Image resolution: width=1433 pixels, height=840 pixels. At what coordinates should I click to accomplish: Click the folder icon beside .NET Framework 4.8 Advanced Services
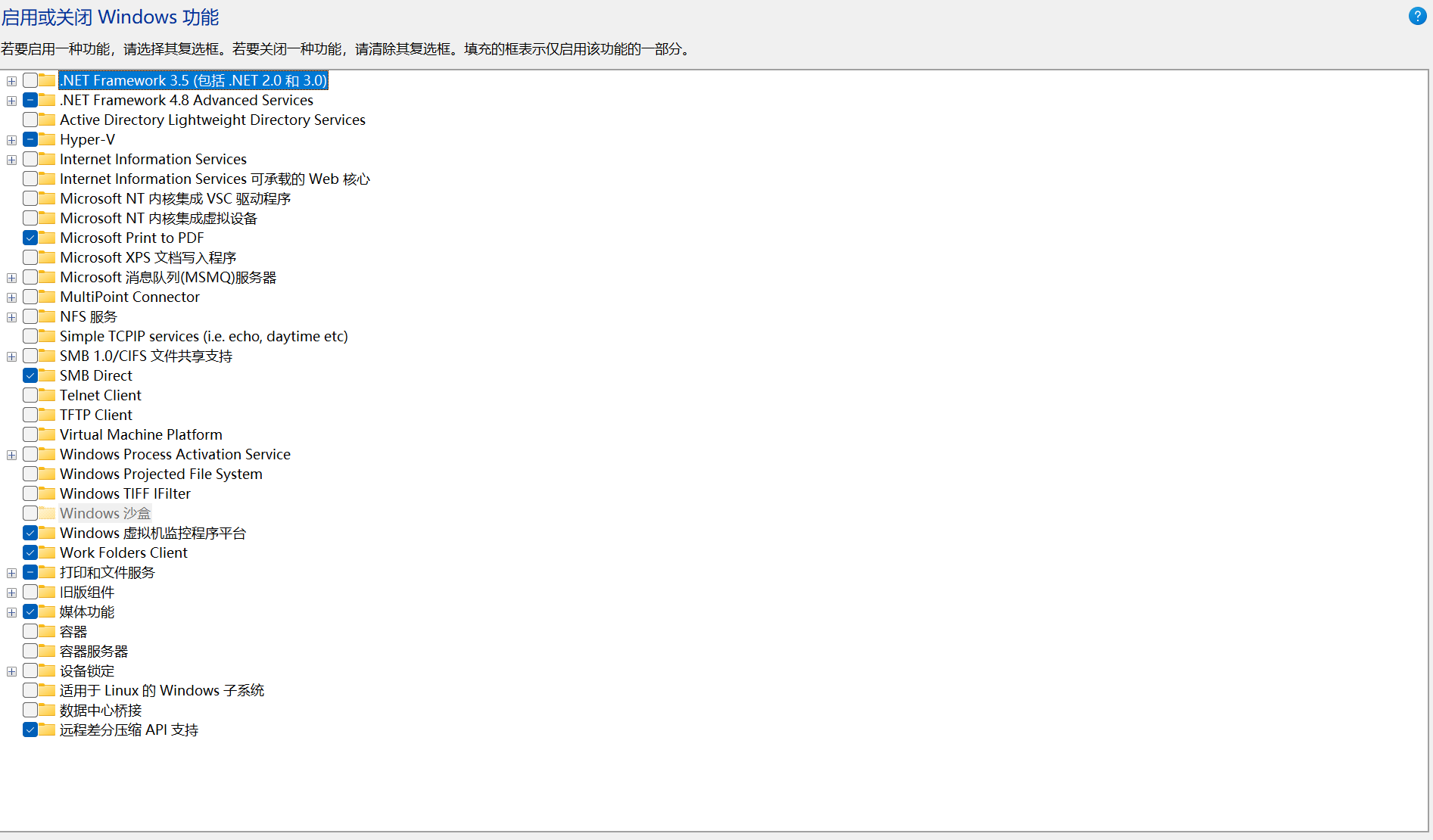tap(47, 100)
